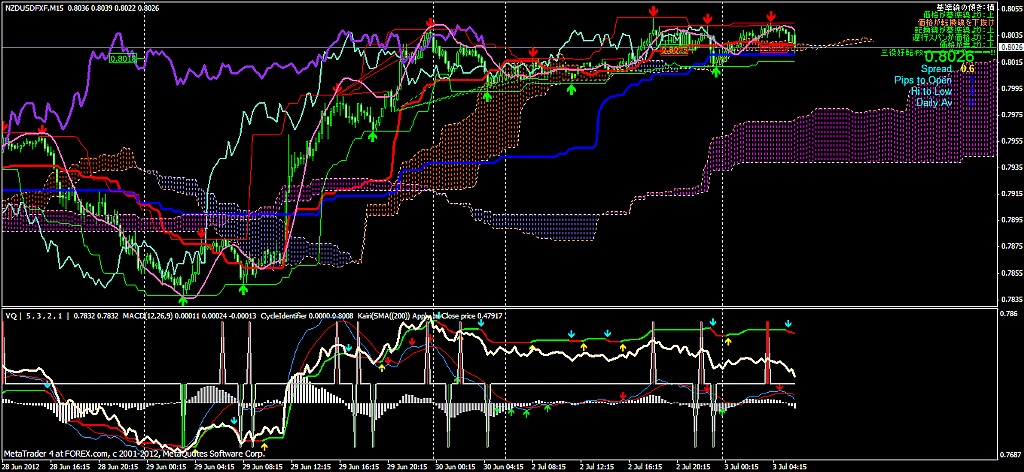Click red down arrow above 30 Jun 00:15 peak

430,22
